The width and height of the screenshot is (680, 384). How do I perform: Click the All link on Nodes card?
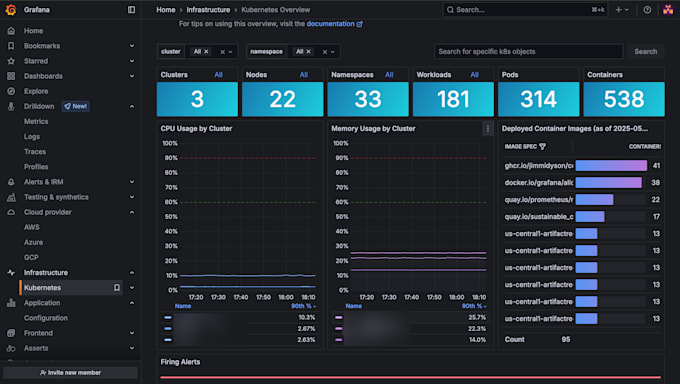click(x=304, y=75)
